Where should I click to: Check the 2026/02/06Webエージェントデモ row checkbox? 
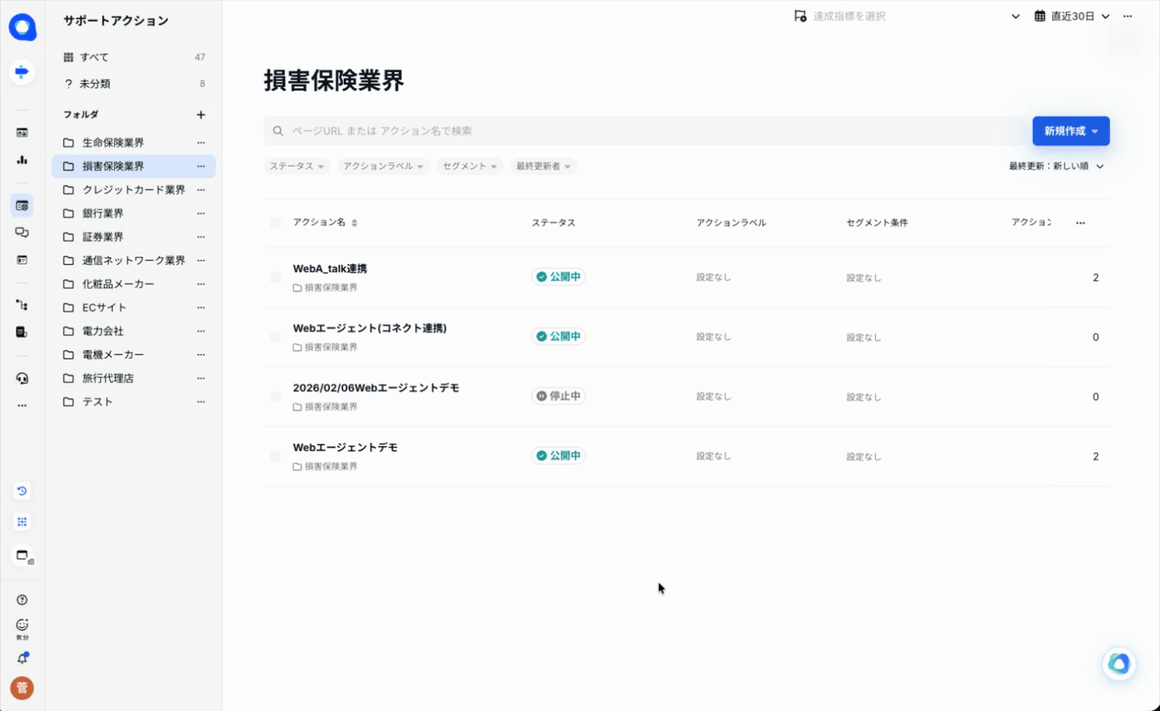(x=275, y=397)
